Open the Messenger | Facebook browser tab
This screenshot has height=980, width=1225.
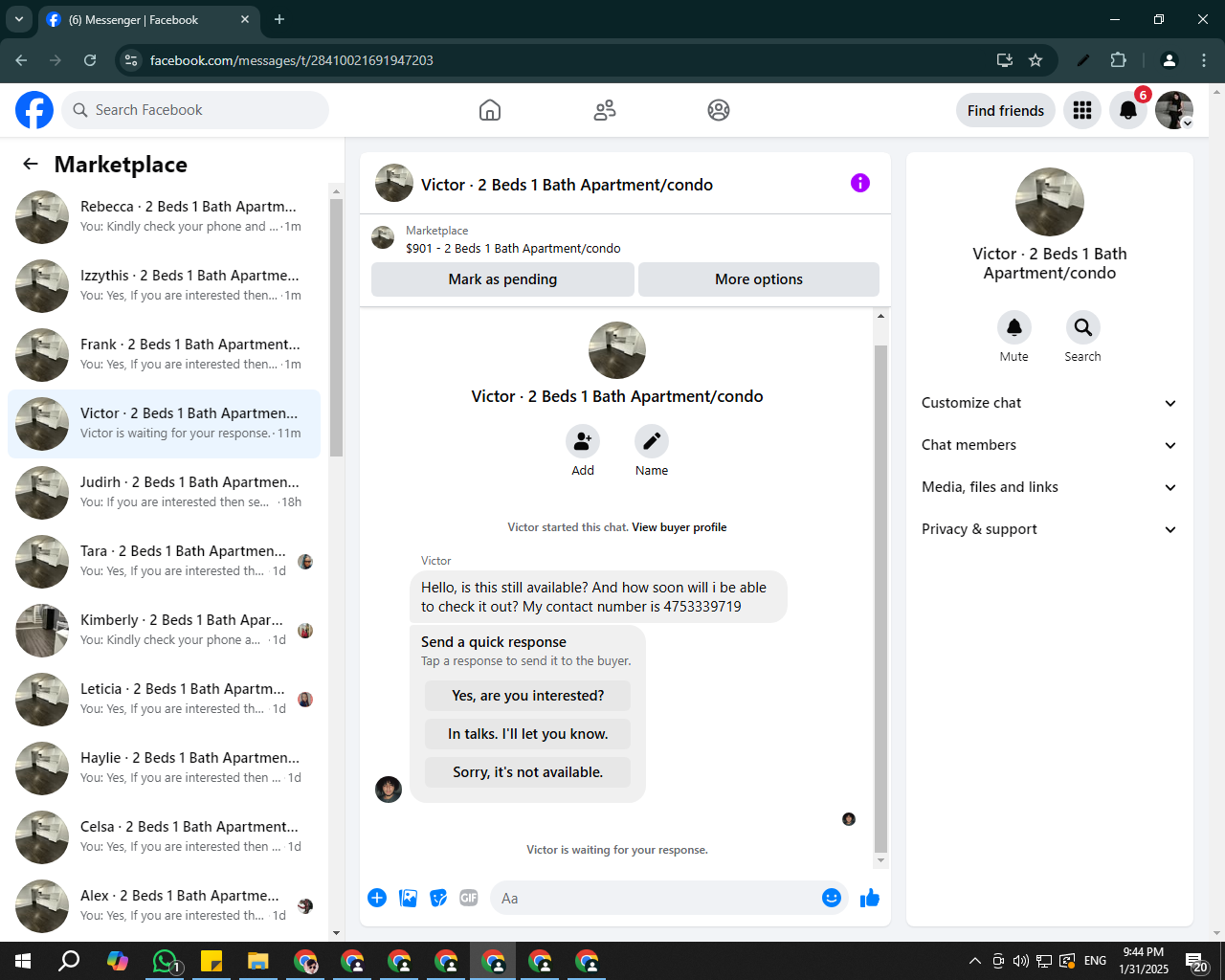tap(148, 19)
